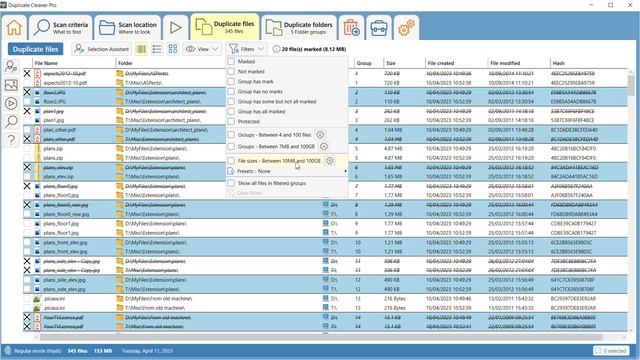The height and width of the screenshot is (360, 640).
Task: Switch to thumbnail grid view icon
Action: tap(173, 49)
